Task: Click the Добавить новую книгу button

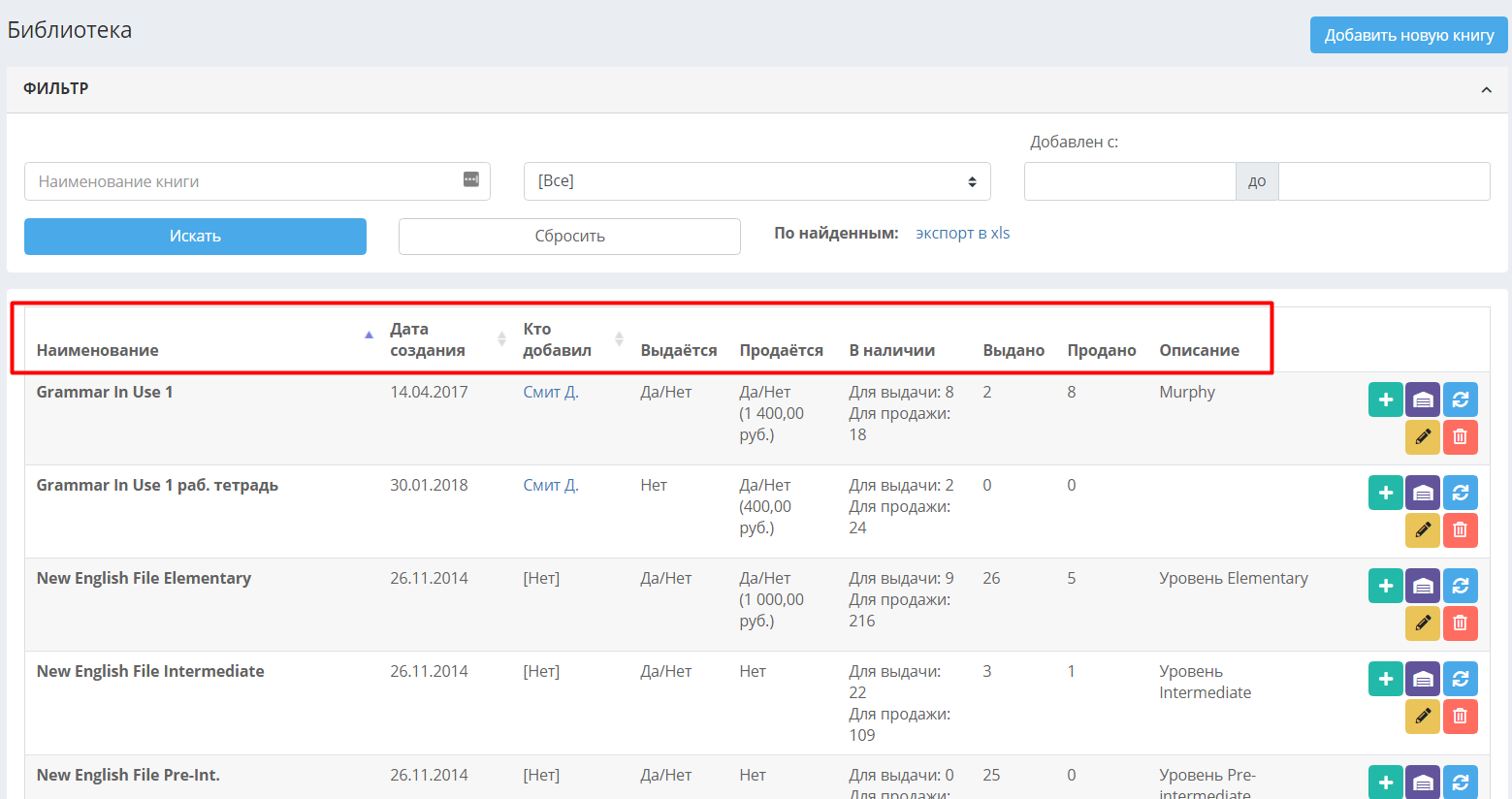Action: (1409, 35)
